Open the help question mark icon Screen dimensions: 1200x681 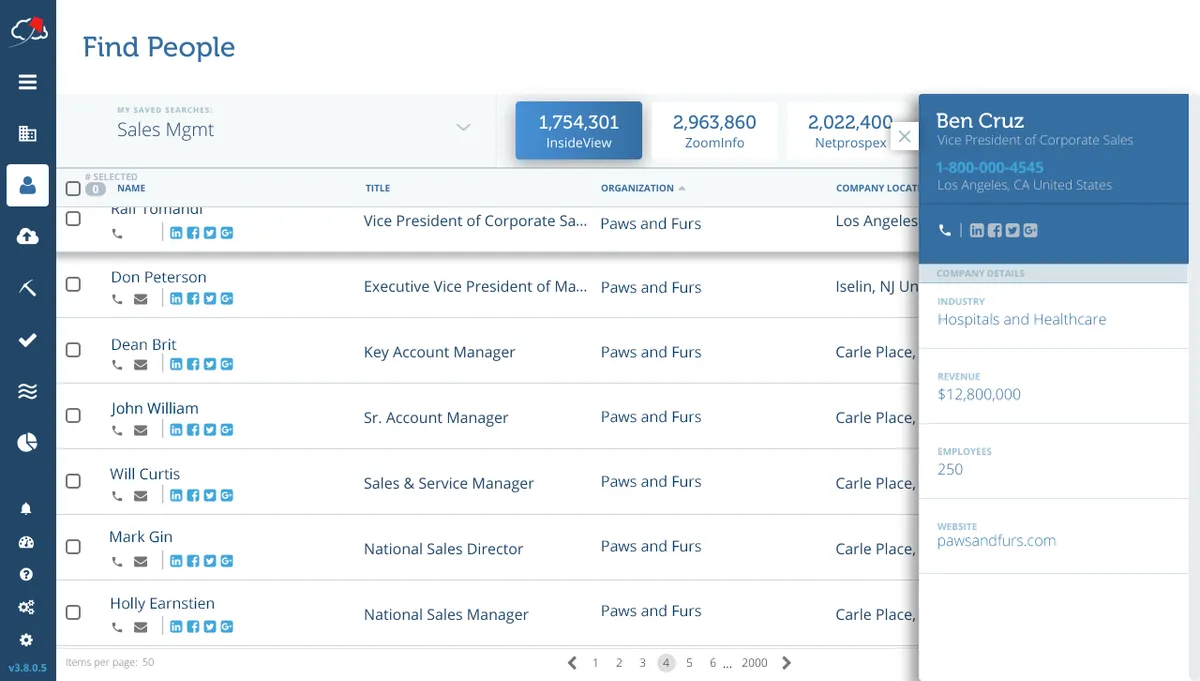pos(26,575)
